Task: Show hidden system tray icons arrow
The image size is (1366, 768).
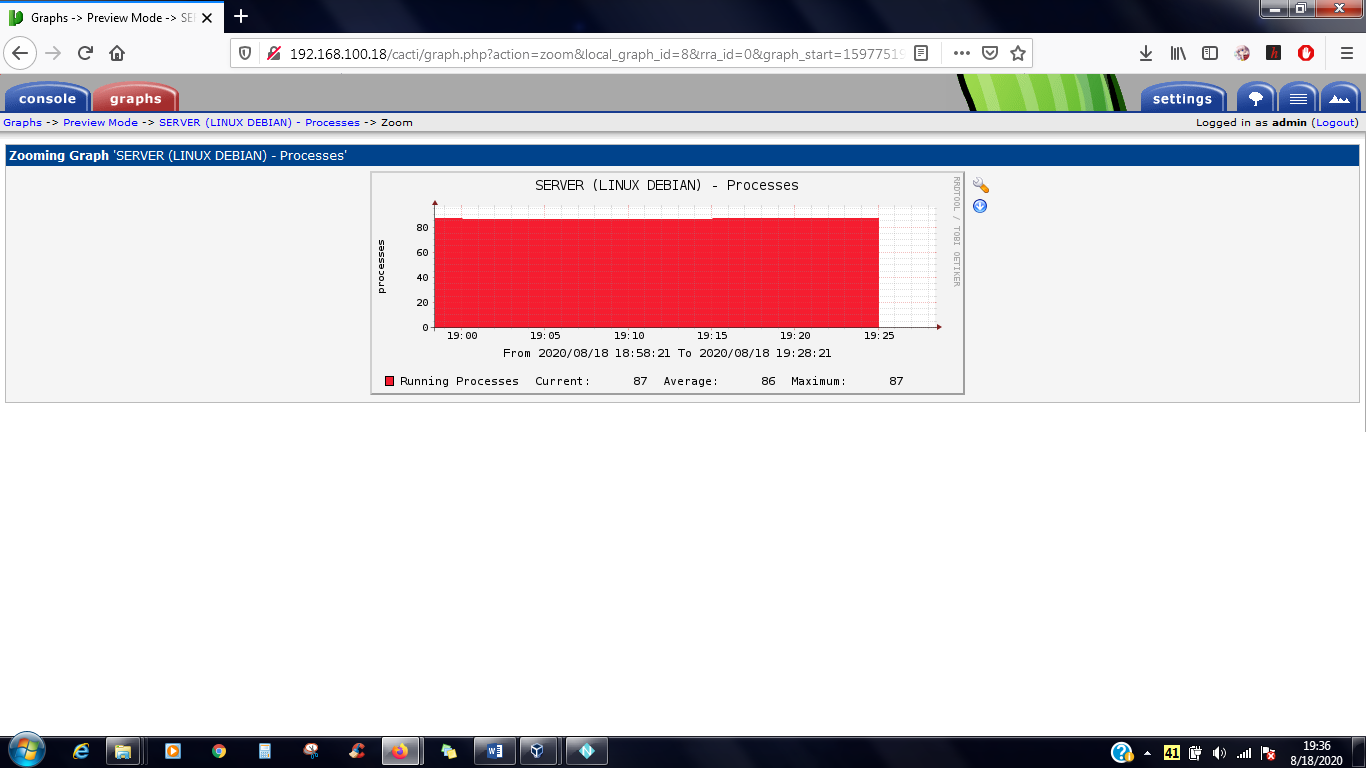Action: coord(1147,752)
